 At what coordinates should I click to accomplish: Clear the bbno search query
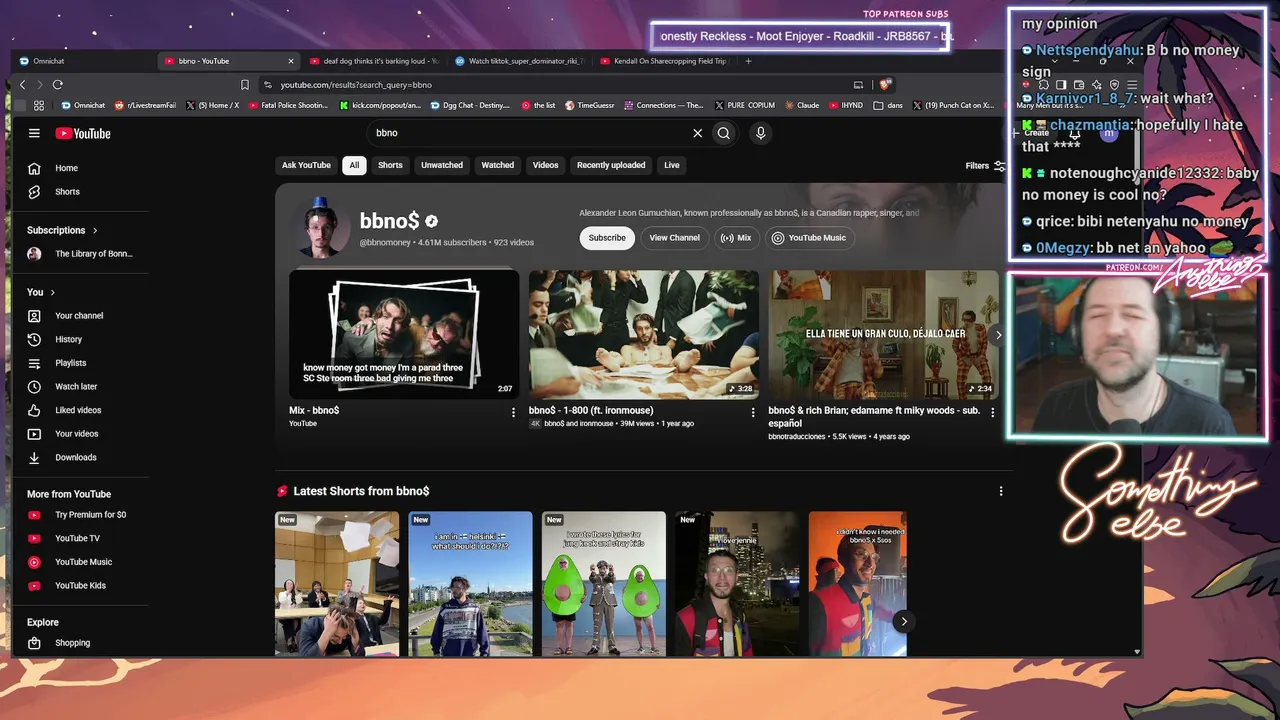pos(698,133)
